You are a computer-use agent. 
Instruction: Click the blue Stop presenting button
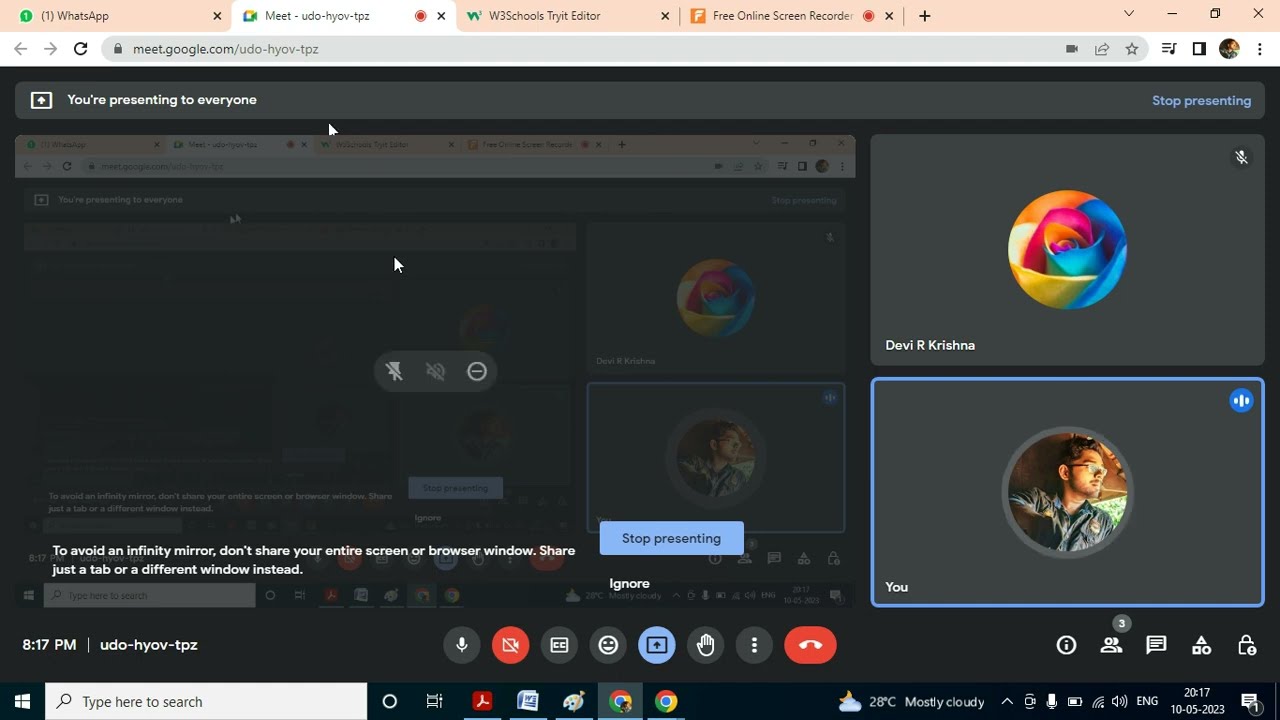(671, 538)
